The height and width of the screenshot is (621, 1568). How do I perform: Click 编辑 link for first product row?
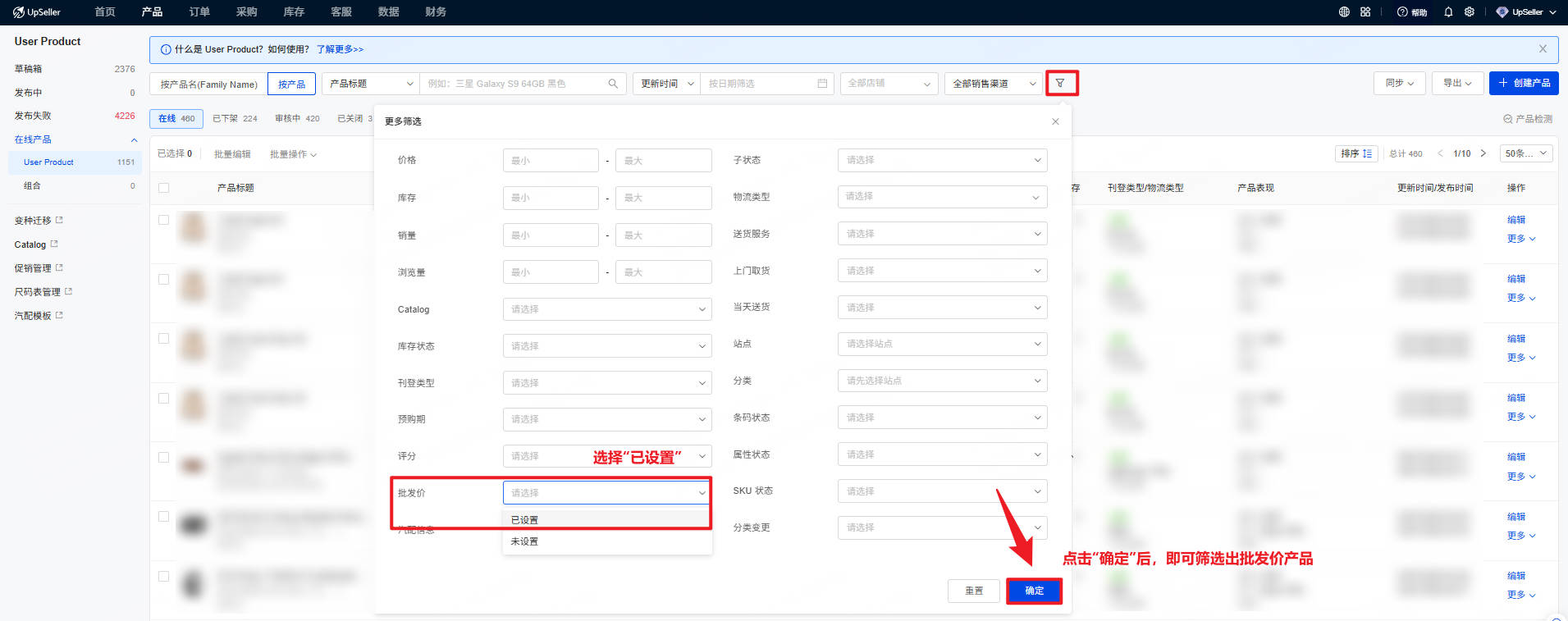click(x=1516, y=220)
